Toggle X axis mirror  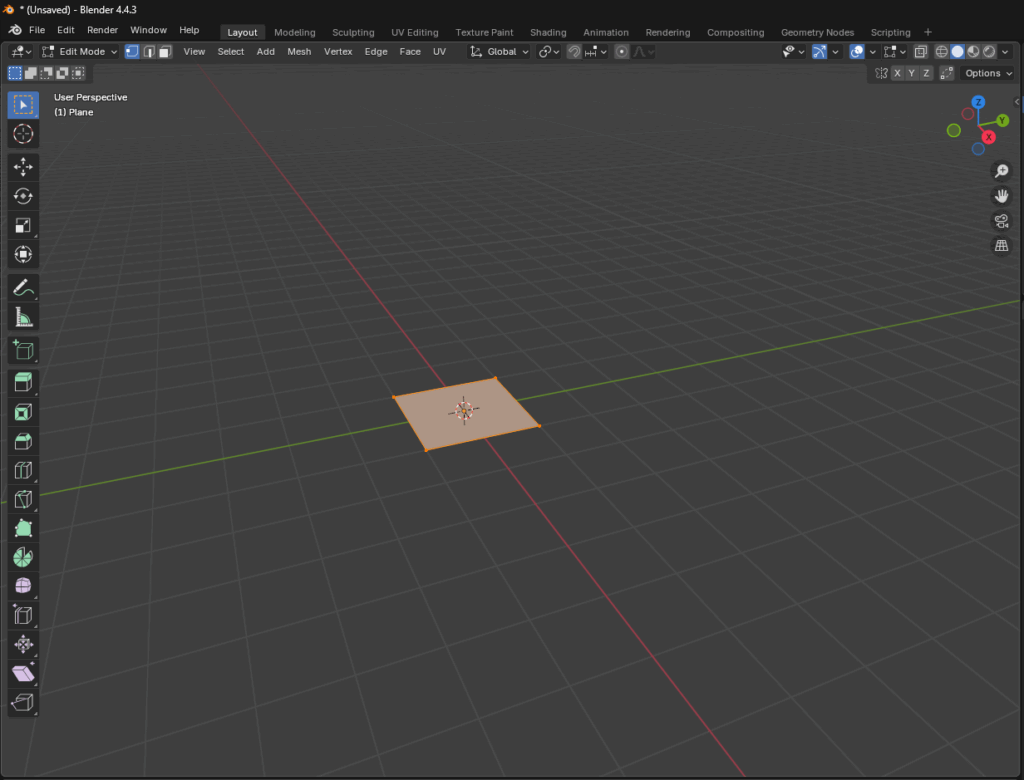pyautogui.click(x=897, y=73)
